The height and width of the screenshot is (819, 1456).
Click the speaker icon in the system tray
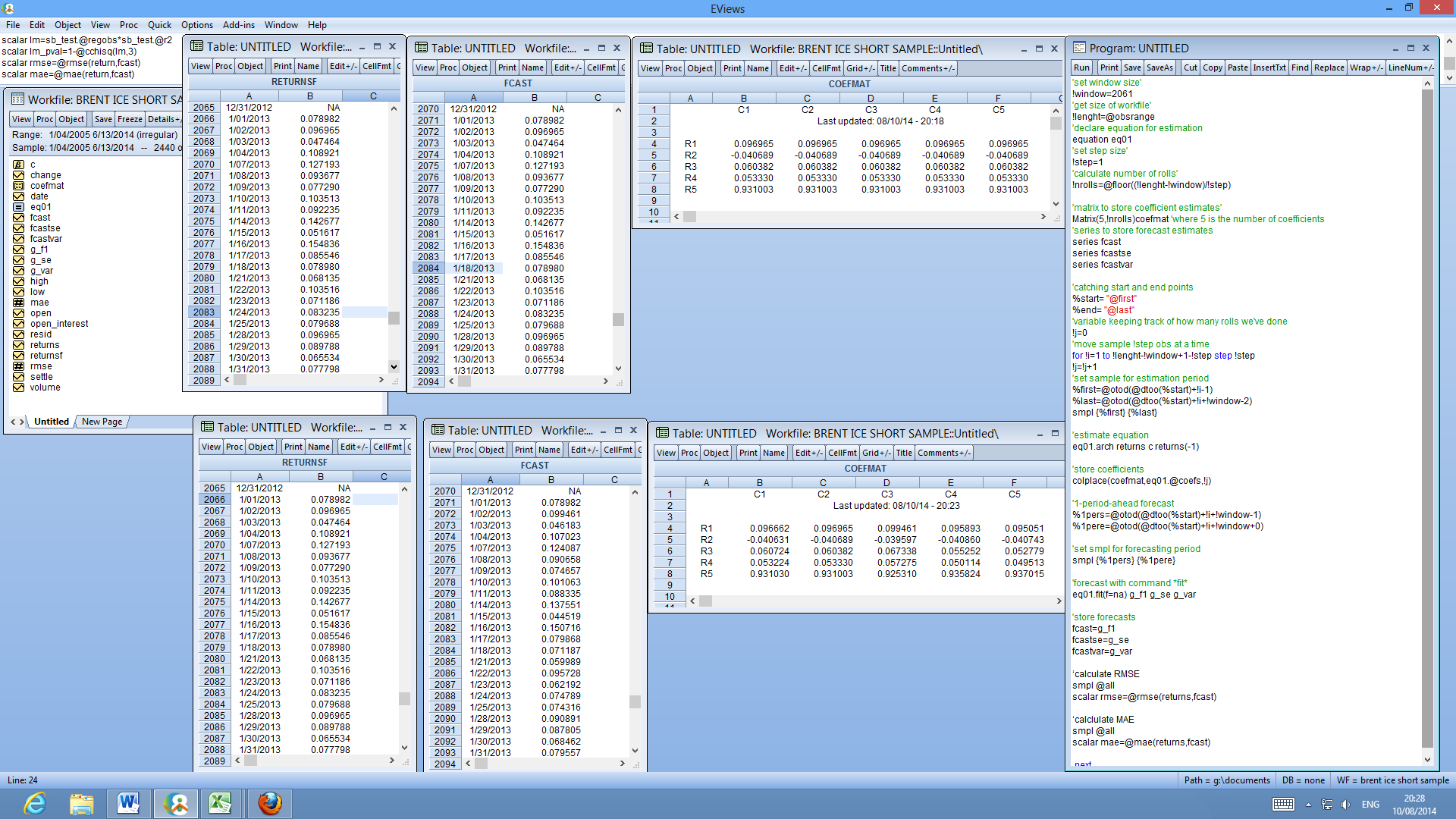pyautogui.click(x=1347, y=805)
